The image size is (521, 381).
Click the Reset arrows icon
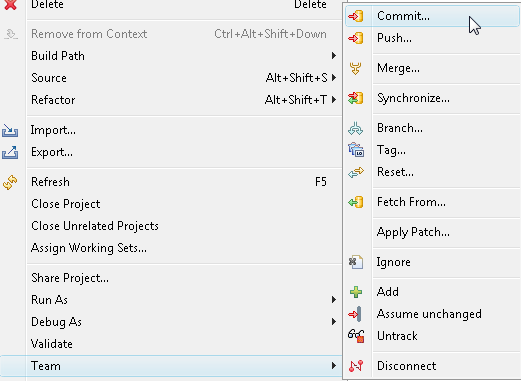[x=356, y=172]
